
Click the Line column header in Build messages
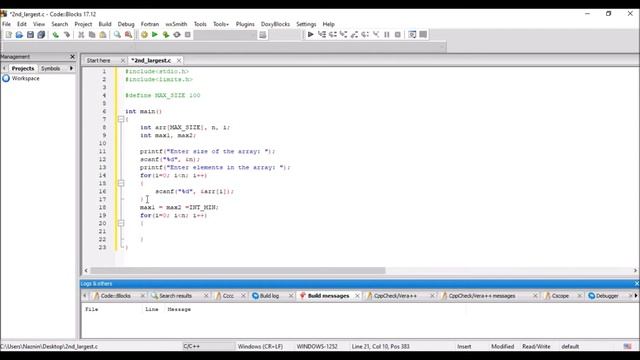(x=151, y=309)
